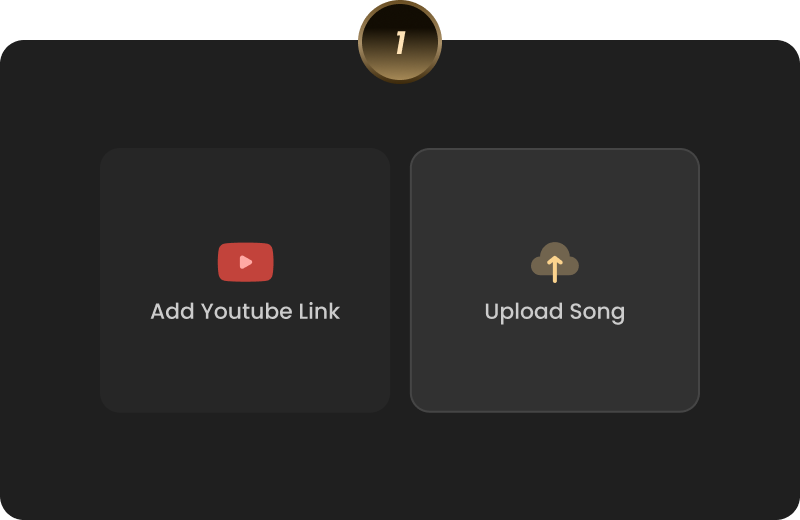The height and width of the screenshot is (520, 800).
Task: Tap the red rounded YouTube rectangle
Action: pyautogui.click(x=245, y=262)
